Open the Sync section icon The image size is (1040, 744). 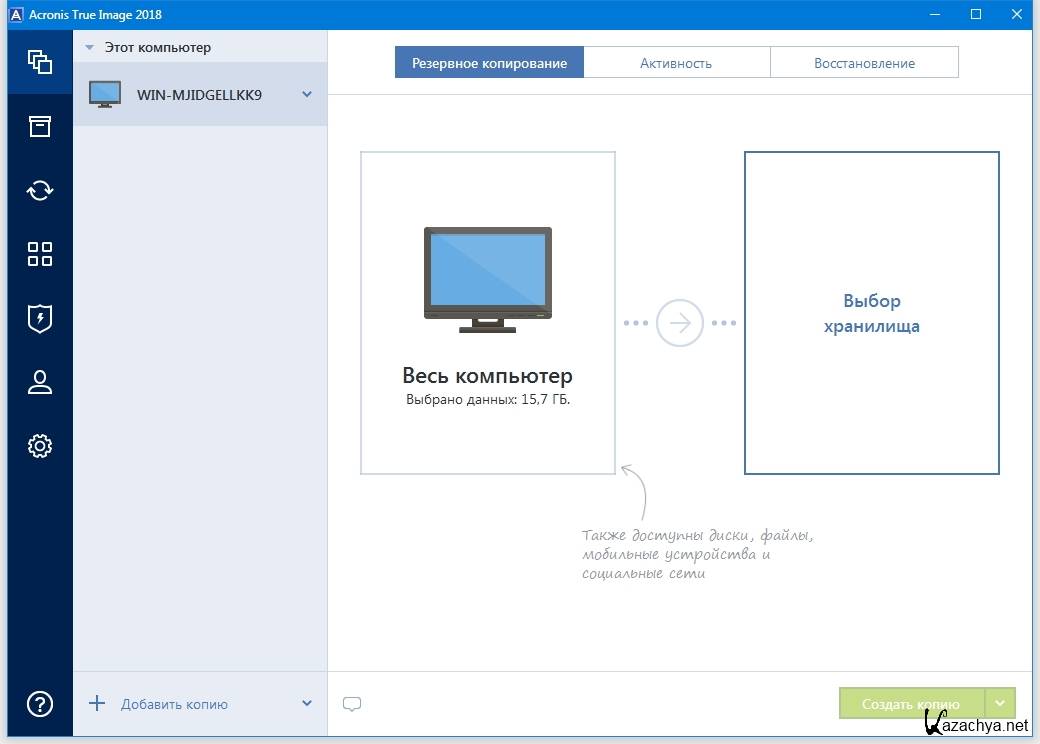(40, 190)
